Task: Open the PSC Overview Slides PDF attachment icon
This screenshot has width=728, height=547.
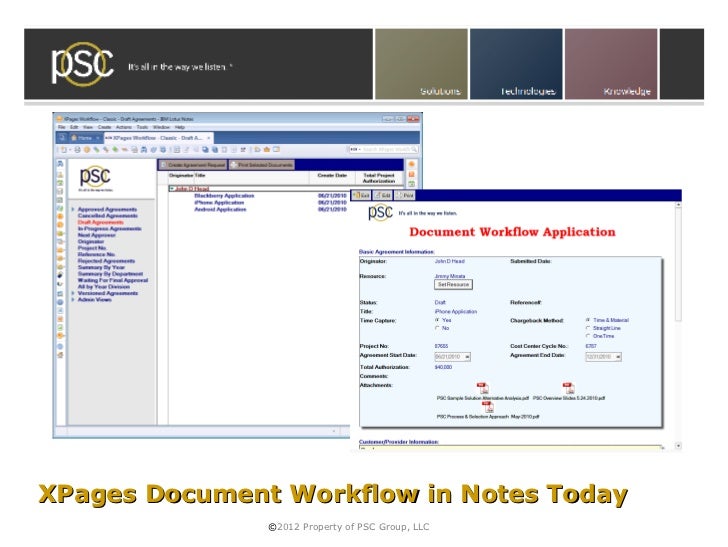Action: [569, 388]
